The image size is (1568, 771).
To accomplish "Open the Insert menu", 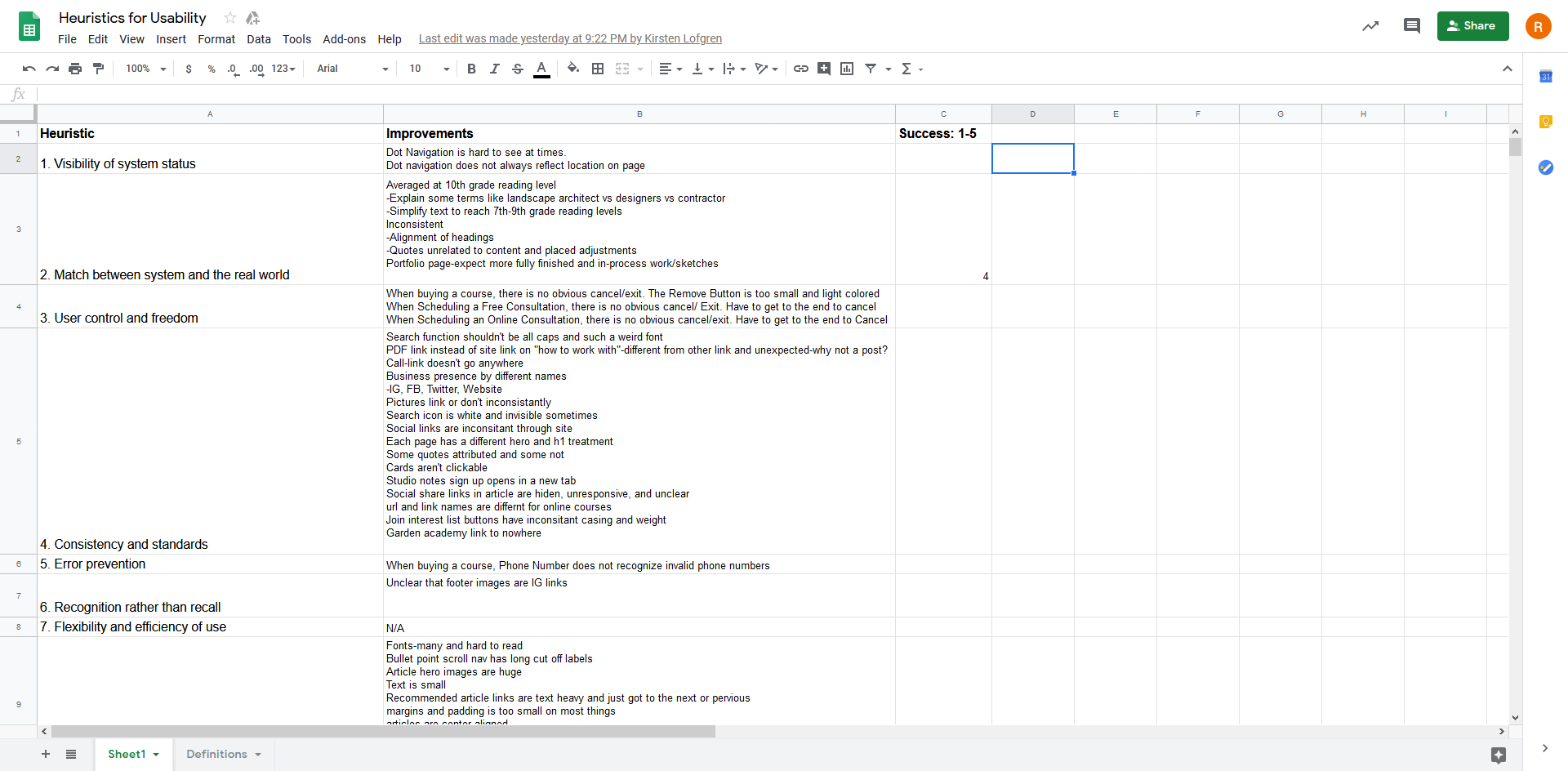I will (x=171, y=39).
